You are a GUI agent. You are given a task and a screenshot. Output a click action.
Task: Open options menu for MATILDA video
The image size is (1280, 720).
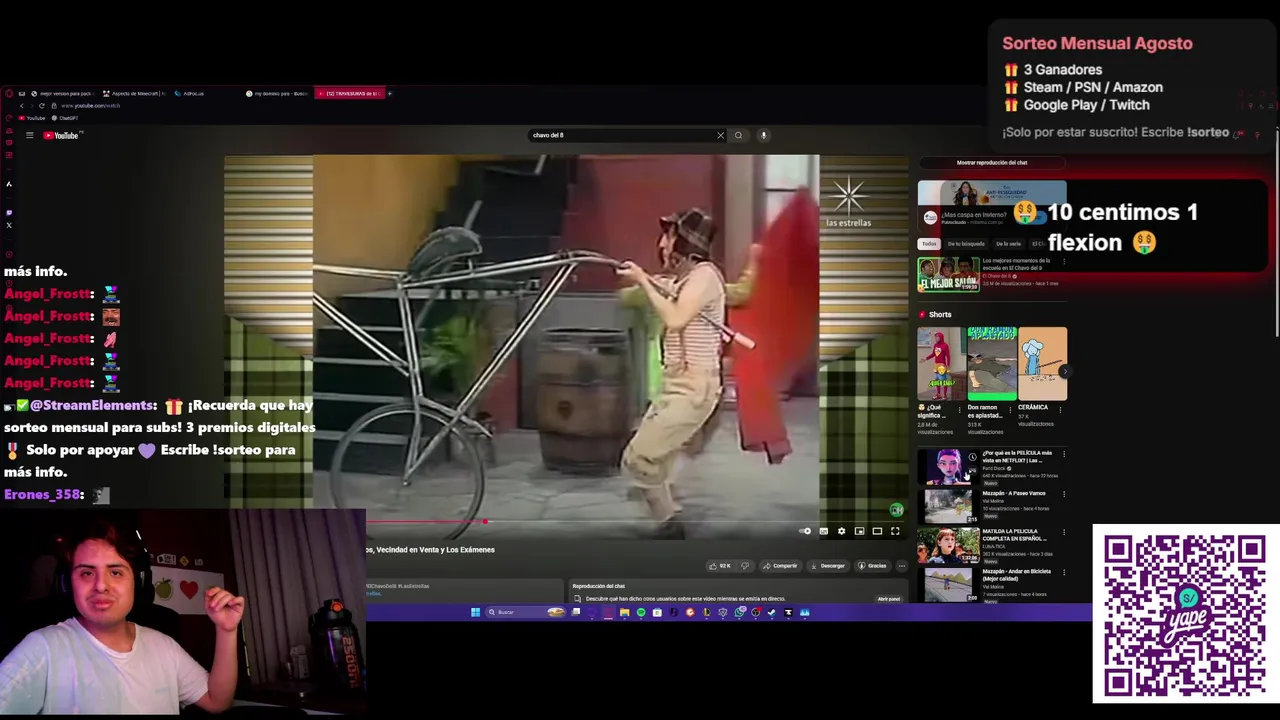[1064, 531]
